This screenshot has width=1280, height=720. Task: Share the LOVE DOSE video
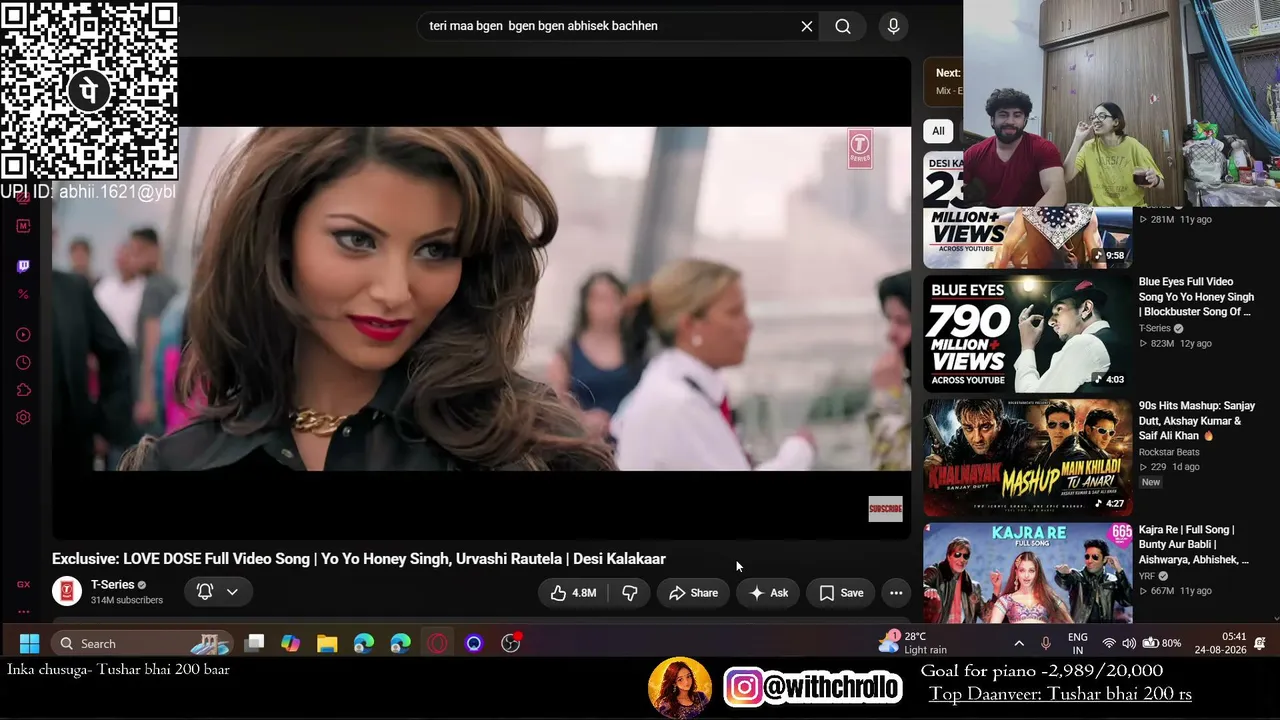coord(693,593)
